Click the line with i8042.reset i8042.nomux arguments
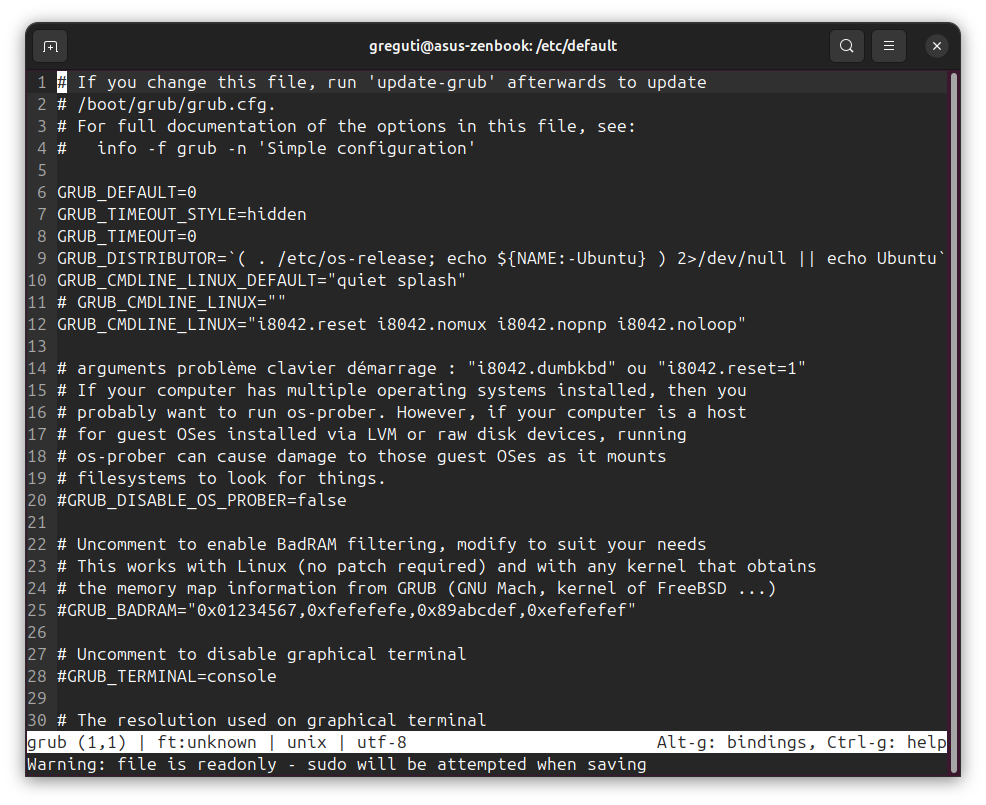The width and height of the screenshot is (986, 805). pyautogui.click(x=401, y=325)
